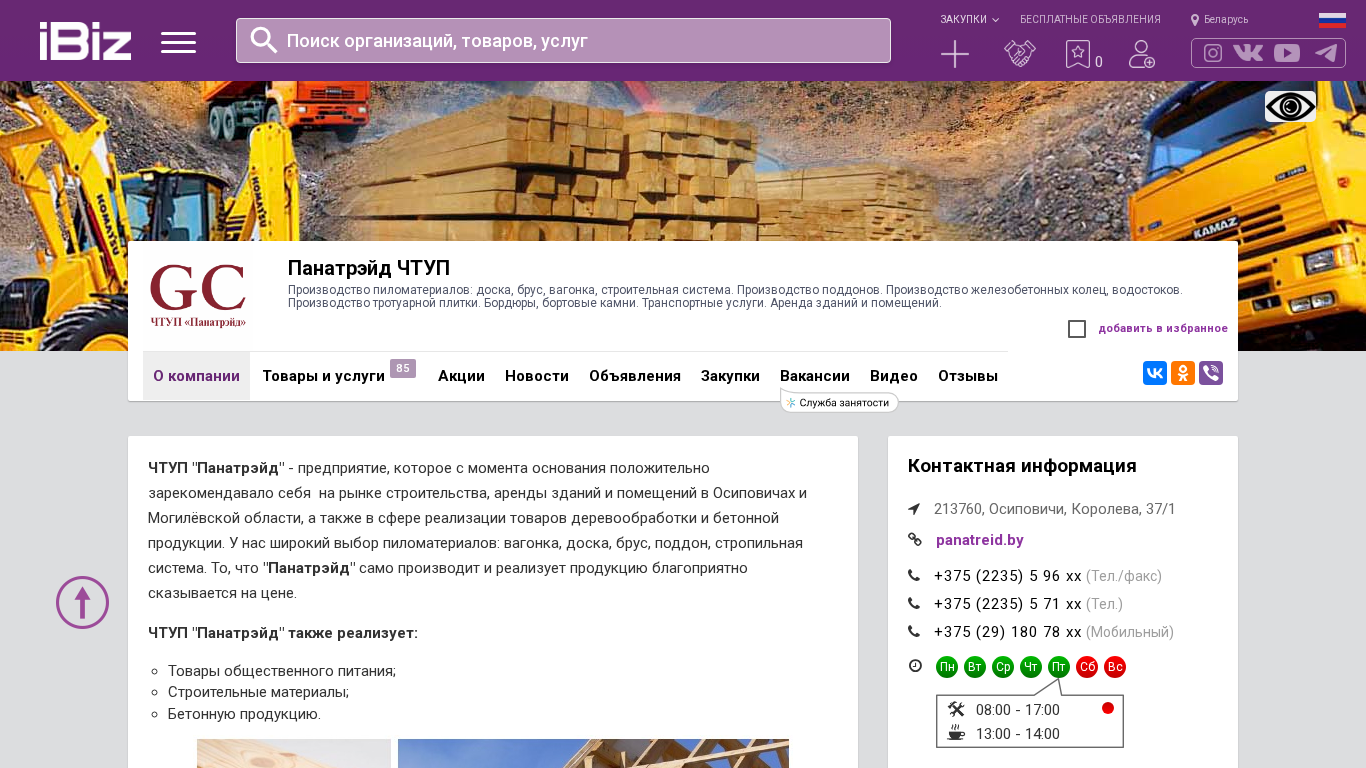Click lunch break hours '13:00 - 14:00'
1366x768 pixels.
pyautogui.click(x=1018, y=734)
